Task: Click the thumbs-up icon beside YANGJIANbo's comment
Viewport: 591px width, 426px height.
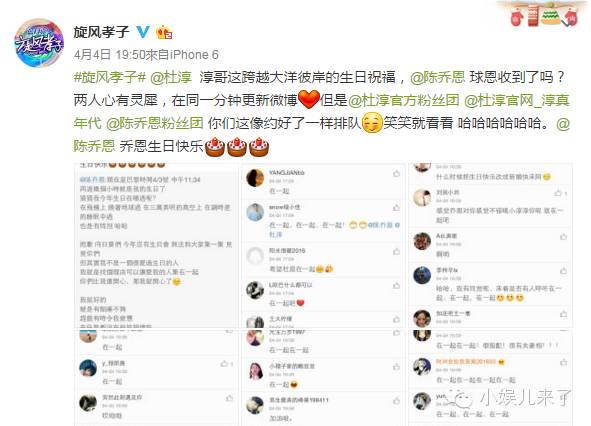Action: pyautogui.click(x=397, y=173)
